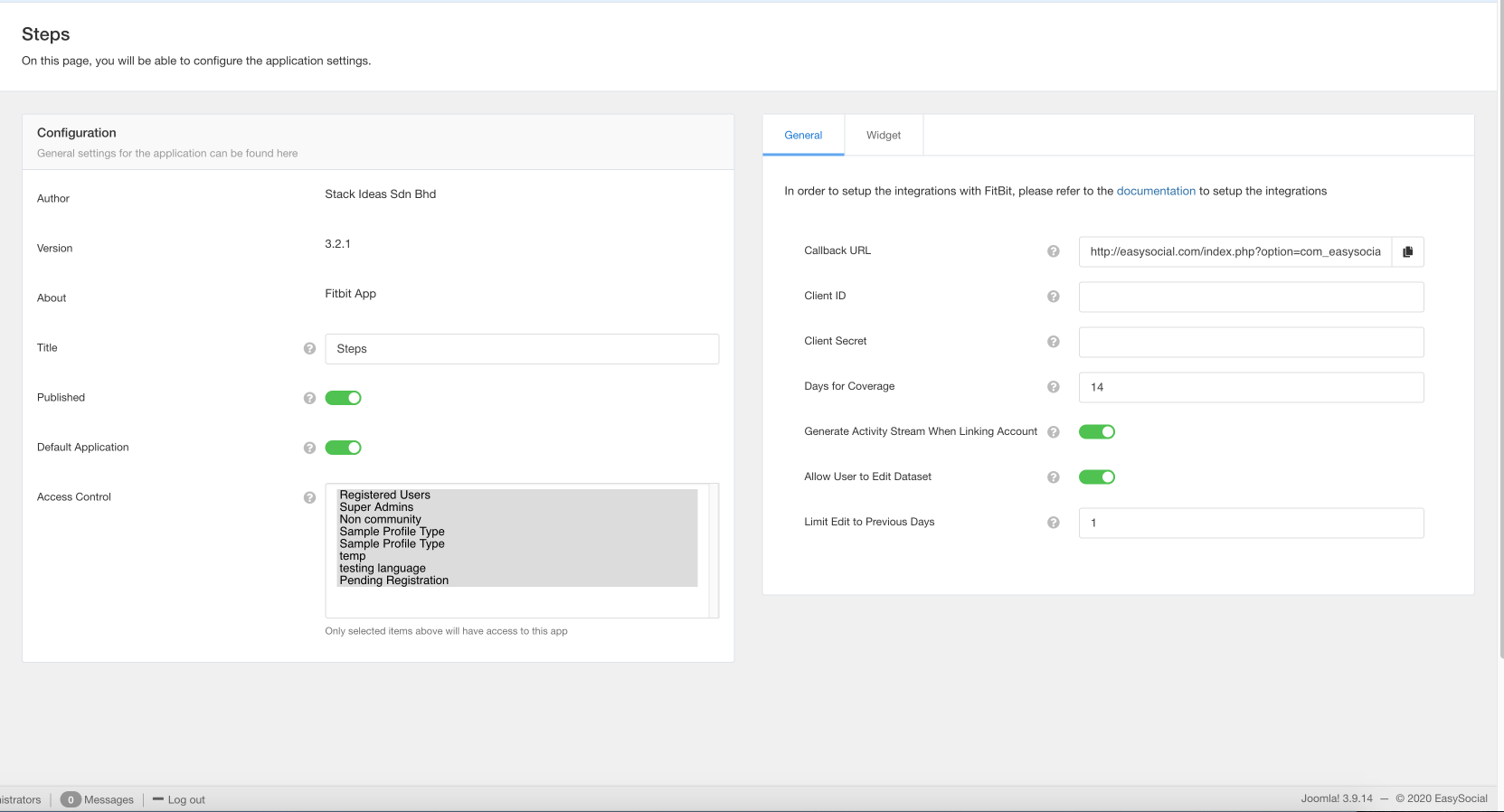This screenshot has width=1504, height=812.
Task: Open the FitBit documentation link
Action: (x=1155, y=192)
